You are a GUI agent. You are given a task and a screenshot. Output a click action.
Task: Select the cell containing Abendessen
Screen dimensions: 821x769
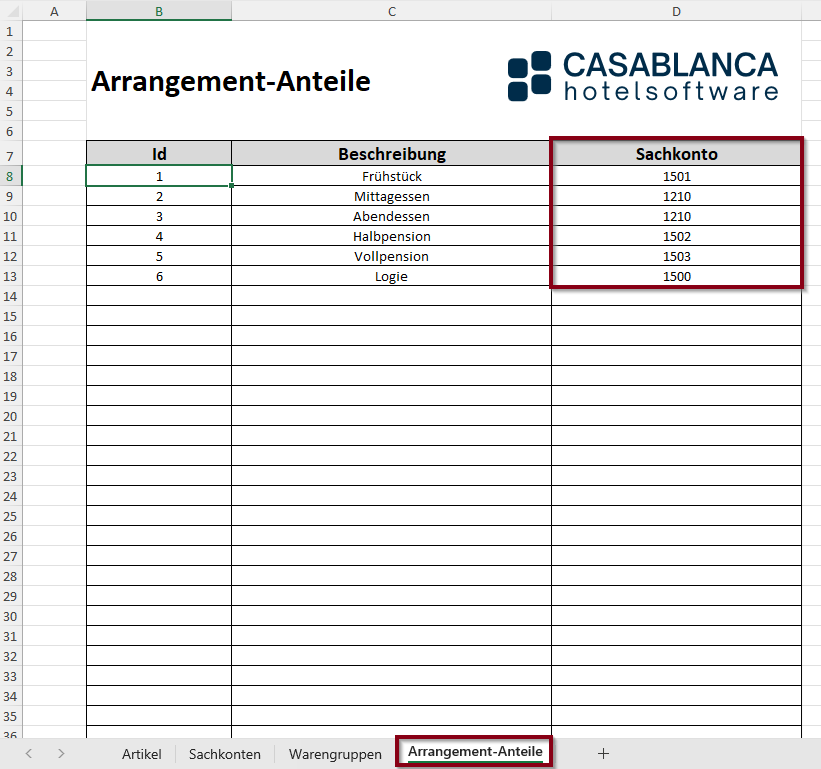point(392,216)
